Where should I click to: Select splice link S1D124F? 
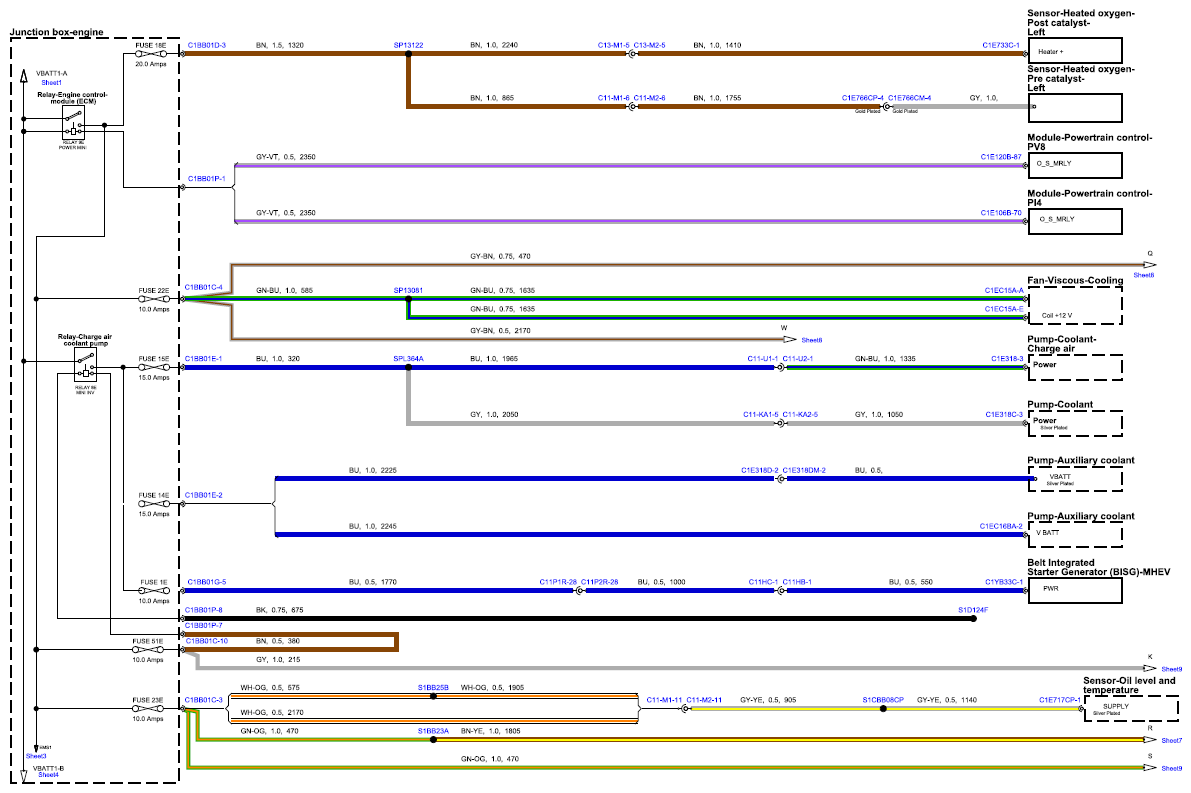(x=973, y=610)
